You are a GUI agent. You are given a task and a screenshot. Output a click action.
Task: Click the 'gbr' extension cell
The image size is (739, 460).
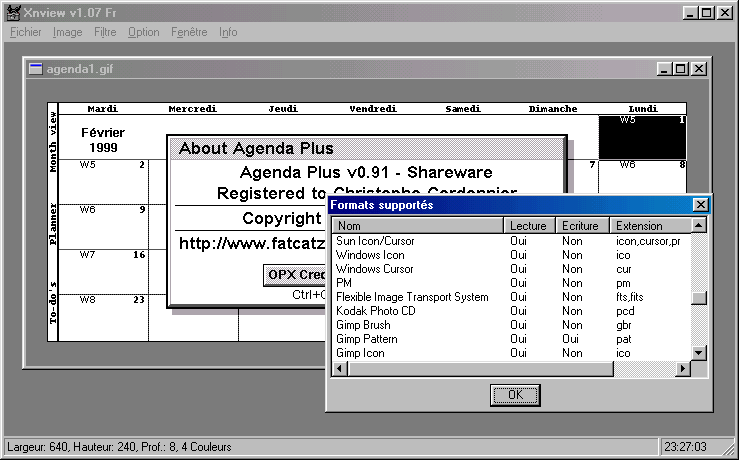(624, 325)
